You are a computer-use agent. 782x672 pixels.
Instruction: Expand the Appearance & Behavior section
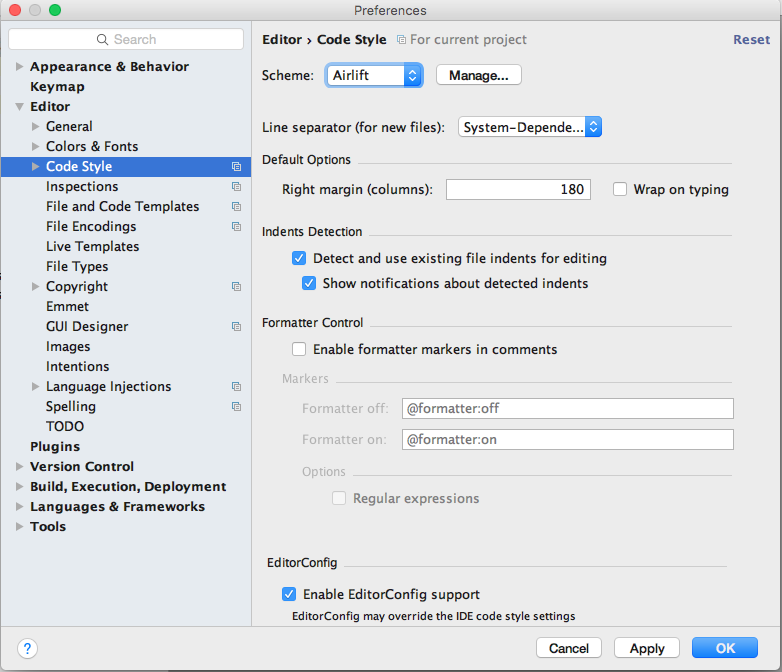20,67
